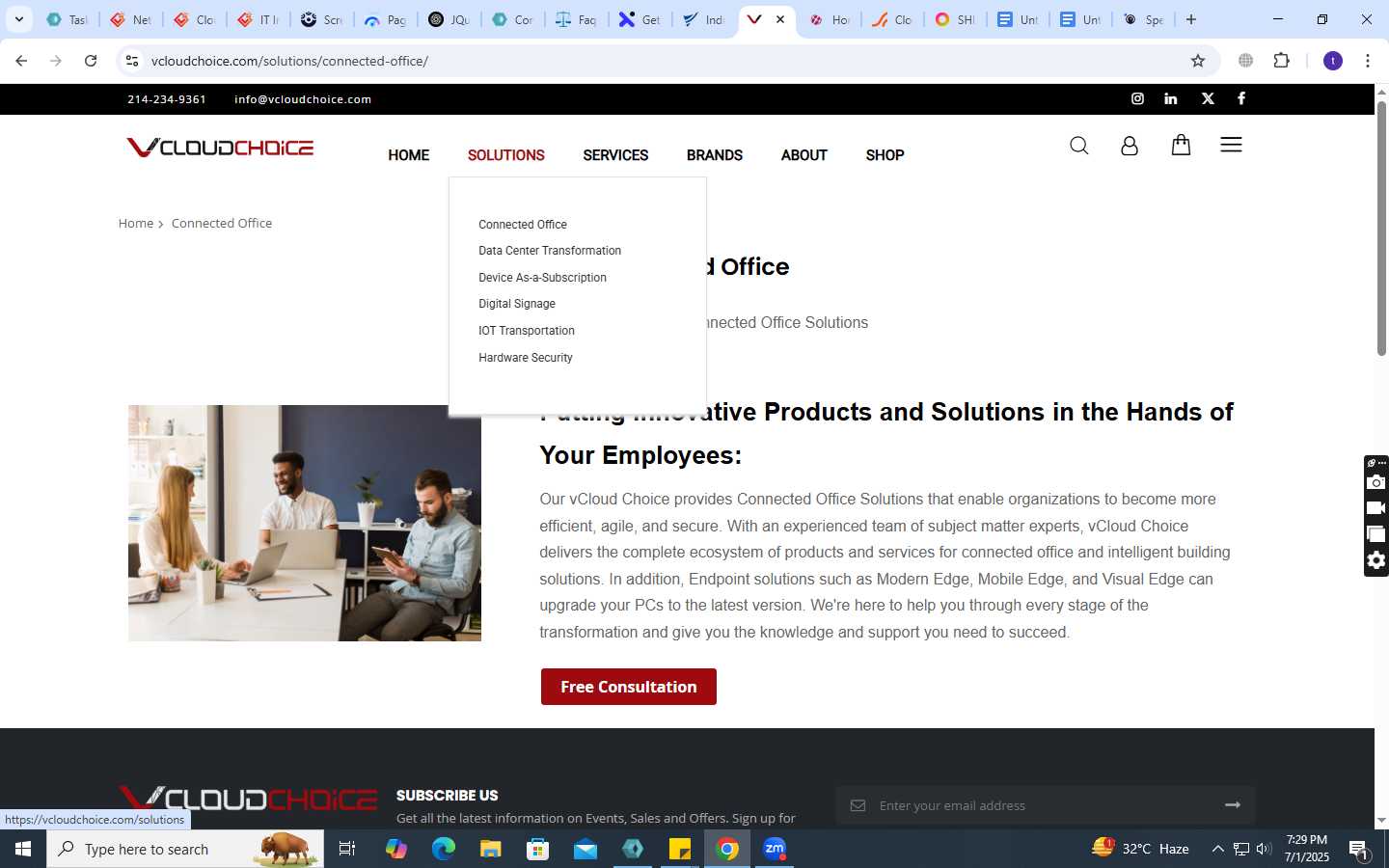
Task: View site information icon in address bar
Action: [133, 61]
